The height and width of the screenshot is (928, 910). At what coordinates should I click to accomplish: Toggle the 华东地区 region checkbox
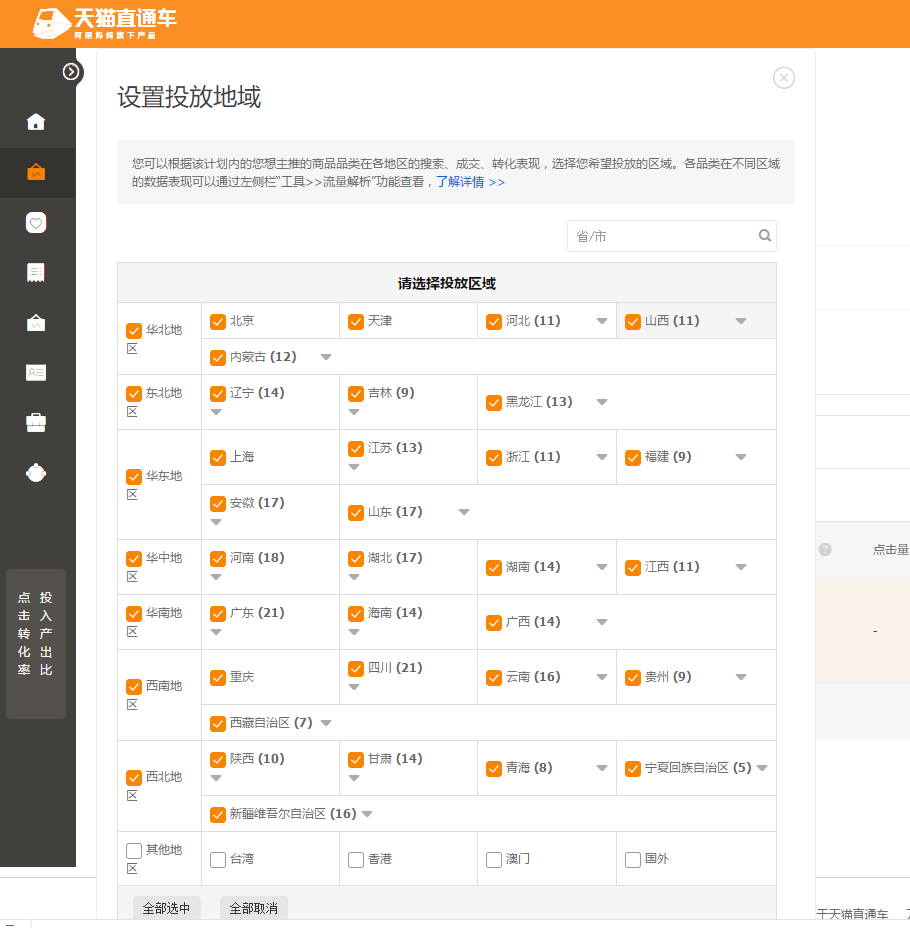(134, 477)
